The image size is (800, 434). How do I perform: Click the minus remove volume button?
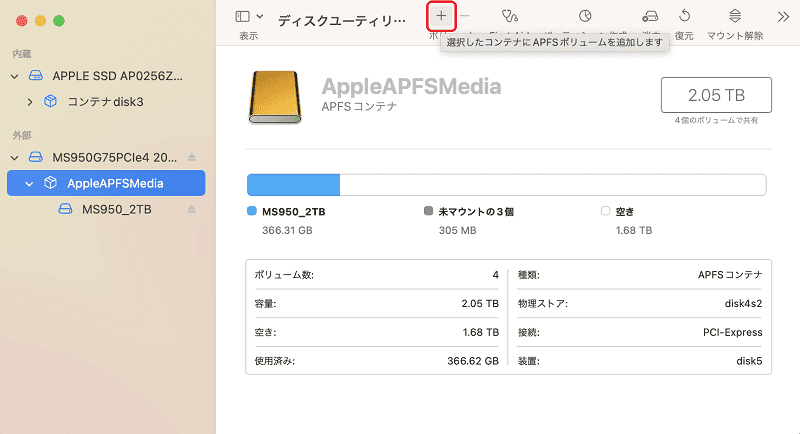click(x=464, y=16)
